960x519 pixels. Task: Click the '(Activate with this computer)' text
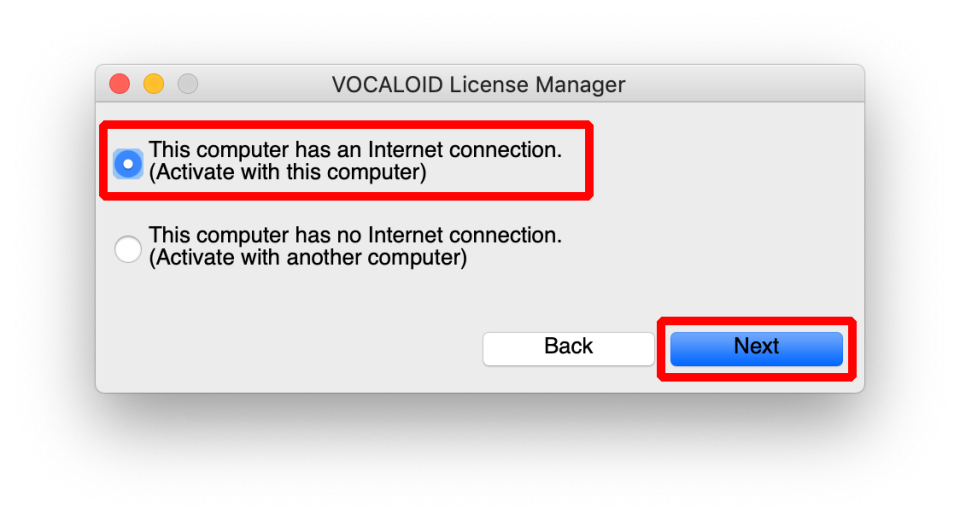tap(288, 173)
